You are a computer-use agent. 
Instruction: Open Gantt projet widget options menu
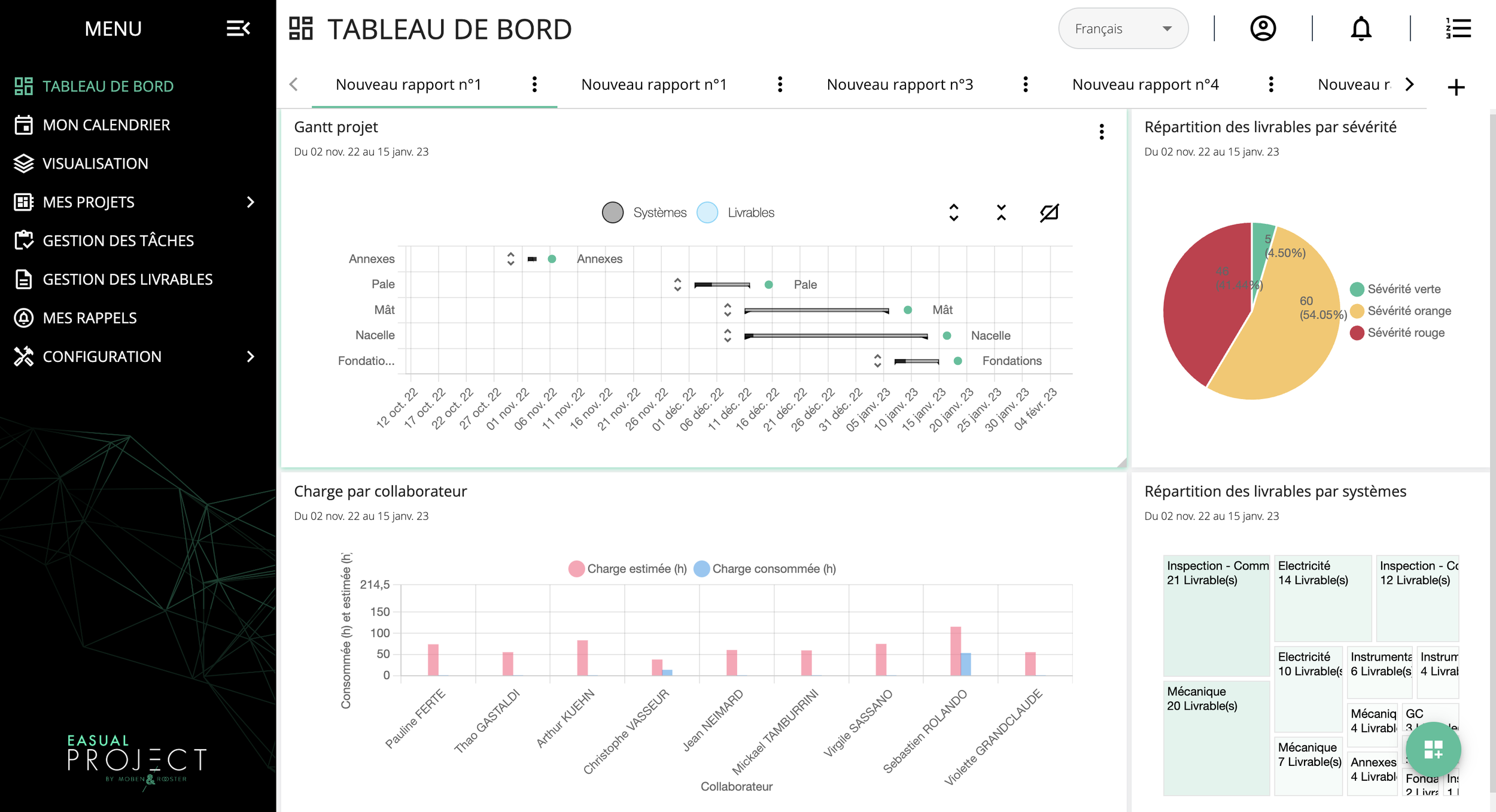[x=1101, y=132]
